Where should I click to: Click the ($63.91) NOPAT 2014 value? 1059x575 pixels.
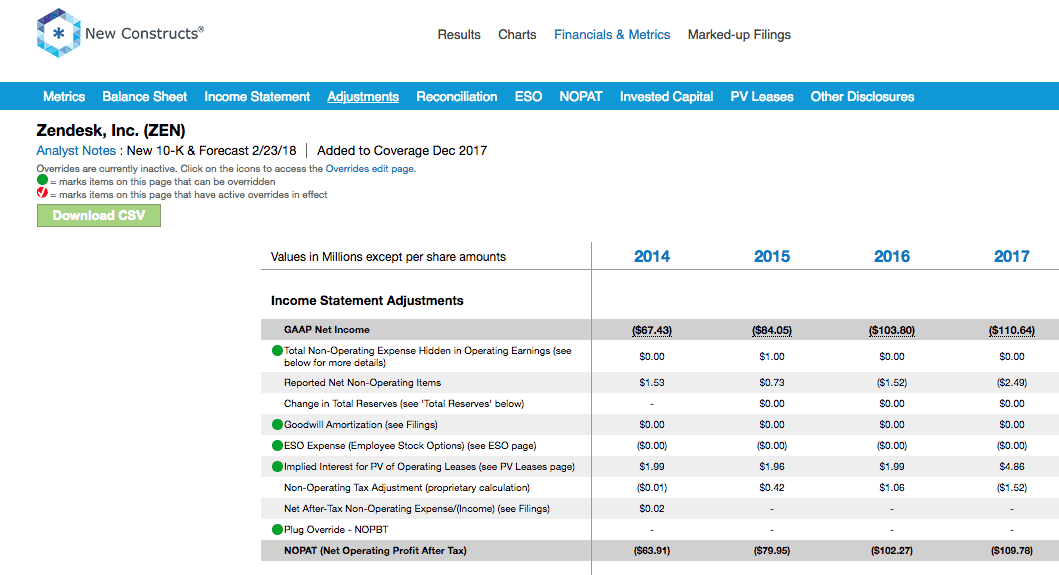(x=652, y=551)
